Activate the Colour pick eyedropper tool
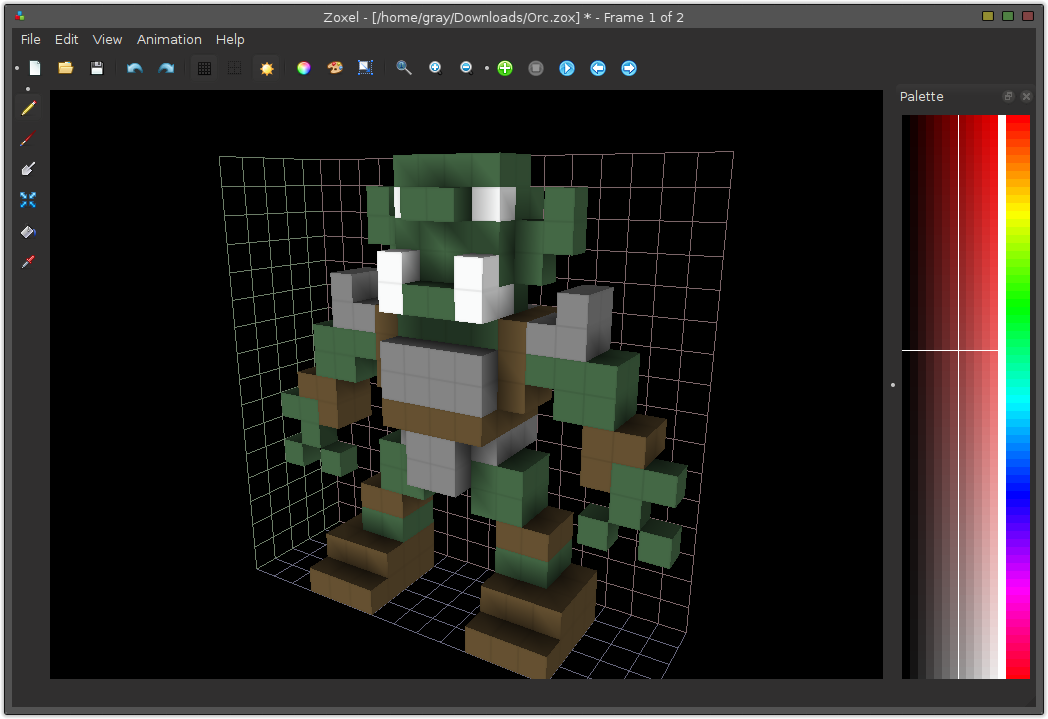 27,262
